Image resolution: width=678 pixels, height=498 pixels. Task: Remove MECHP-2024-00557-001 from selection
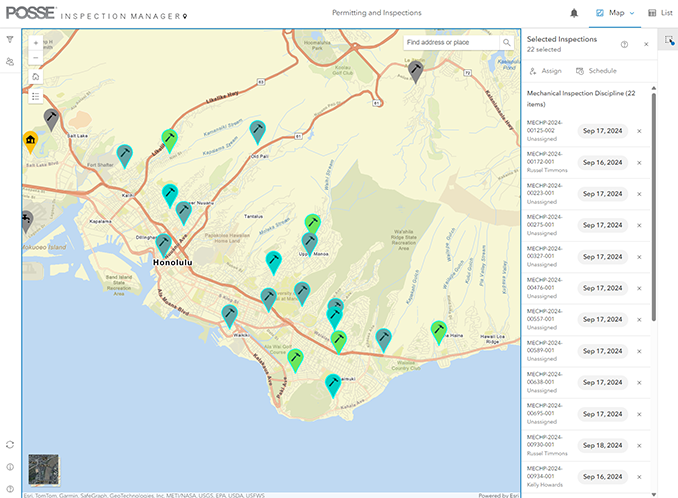pyautogui.click(x=639, y=320)
